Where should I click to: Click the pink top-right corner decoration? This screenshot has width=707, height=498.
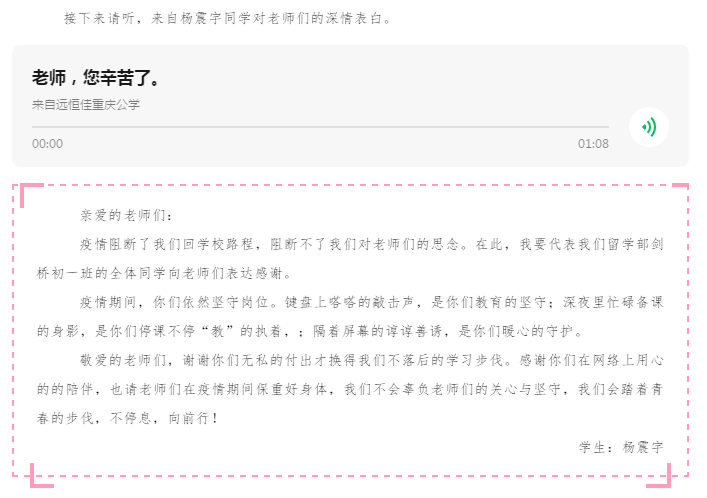(680, 186)
